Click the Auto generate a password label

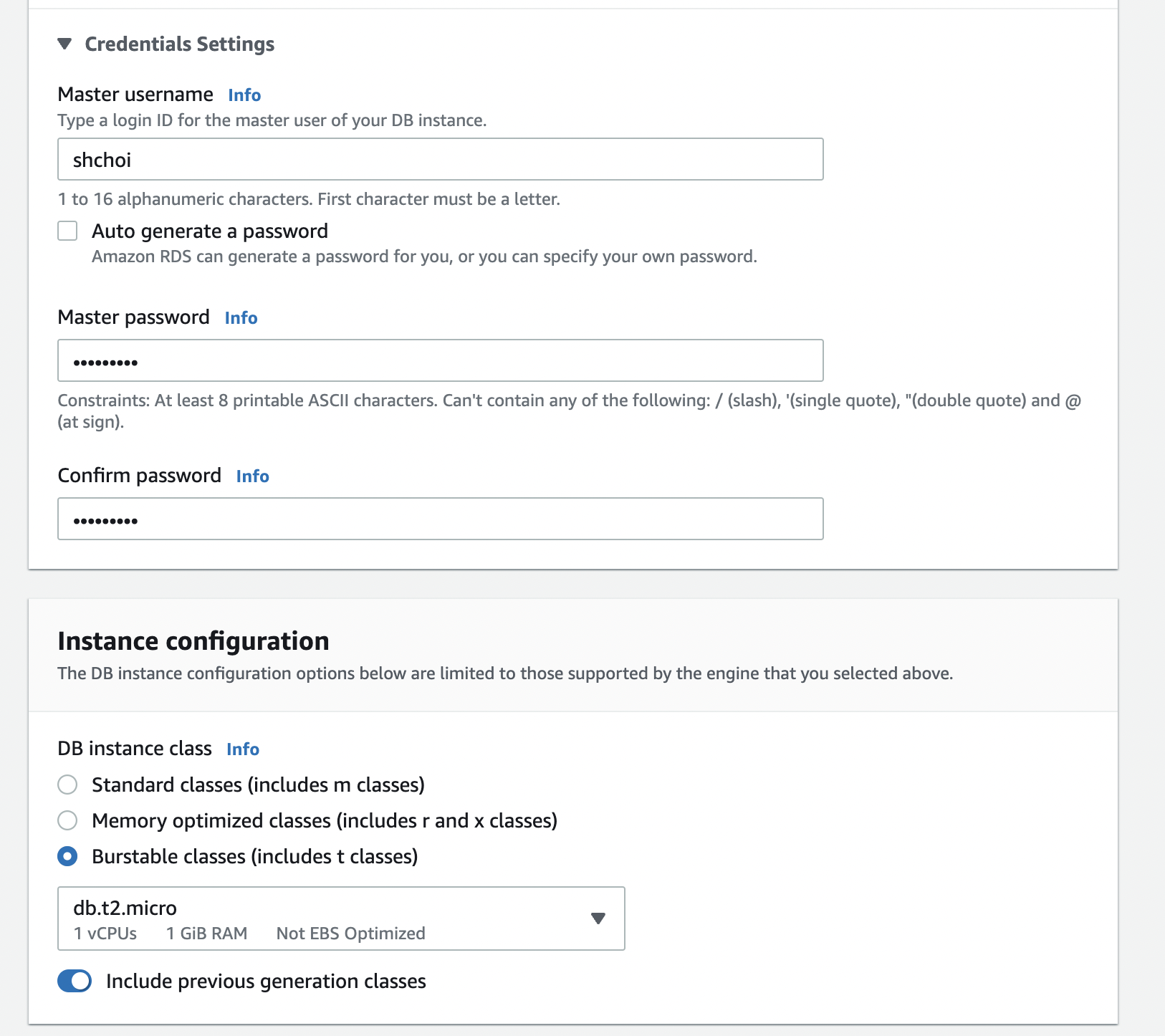[x=209, y=231]
